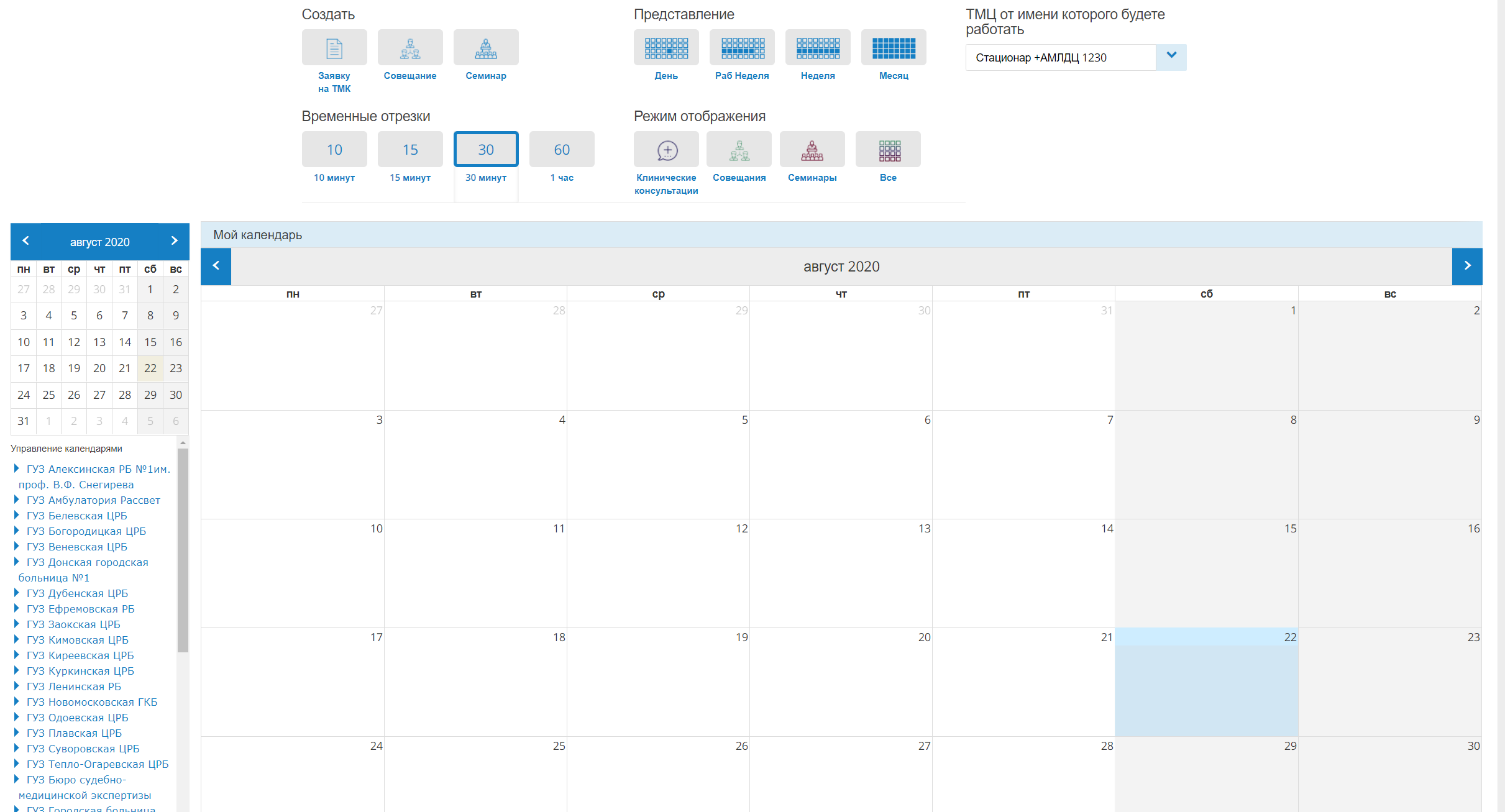Viewport: 1505px width, 812px height.
Task: Go to next month in mini calendar
Action: (x=175, y=241)
